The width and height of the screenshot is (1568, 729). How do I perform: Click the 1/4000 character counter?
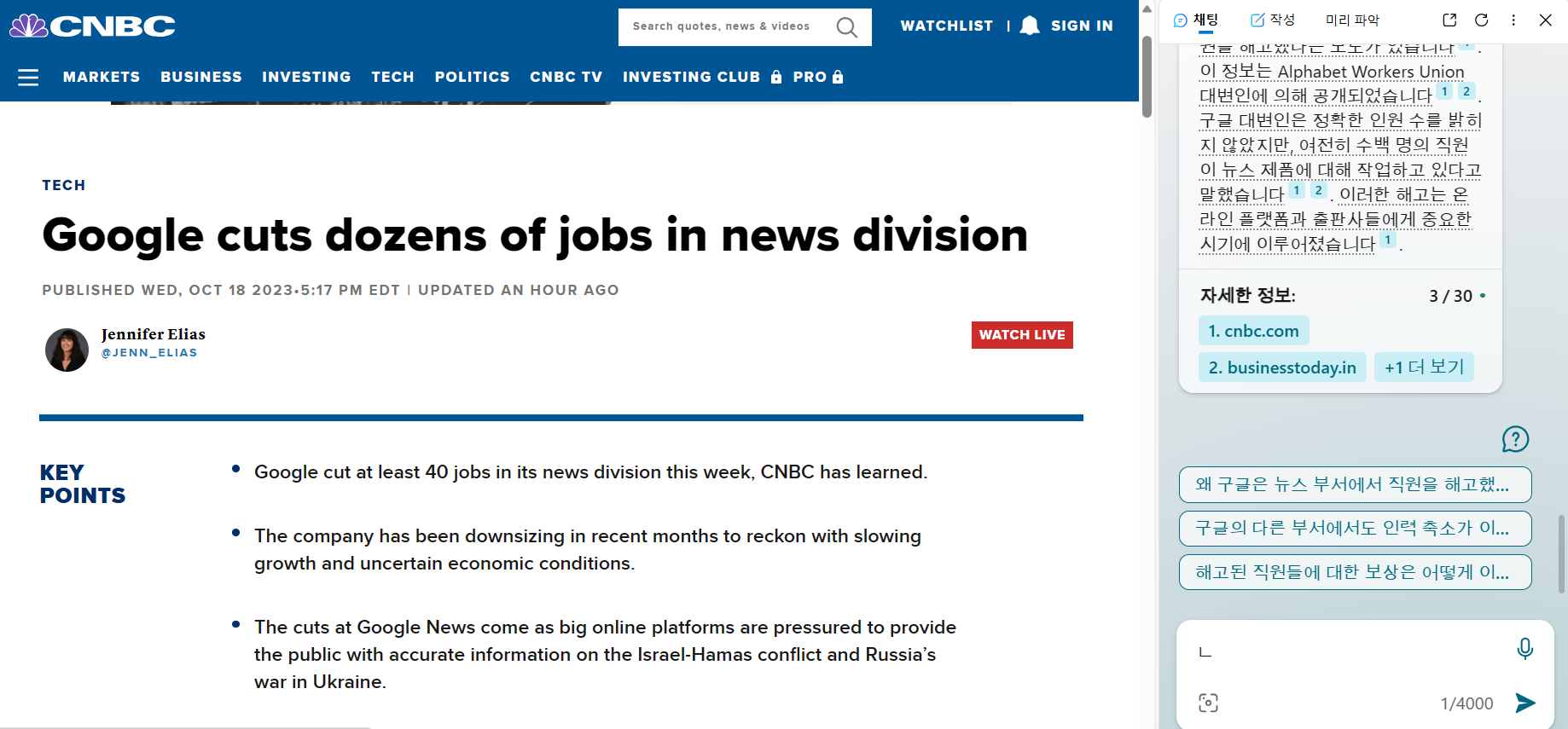(x=1466, y=703)
